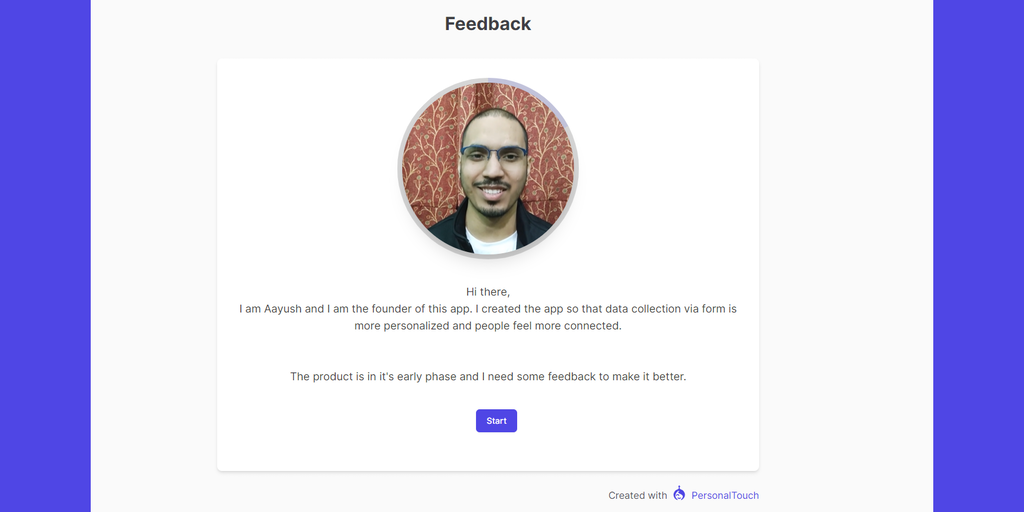Click the "Created with" footer label
The height and width of the screenshot is (512, 1024).
(637, 495)
